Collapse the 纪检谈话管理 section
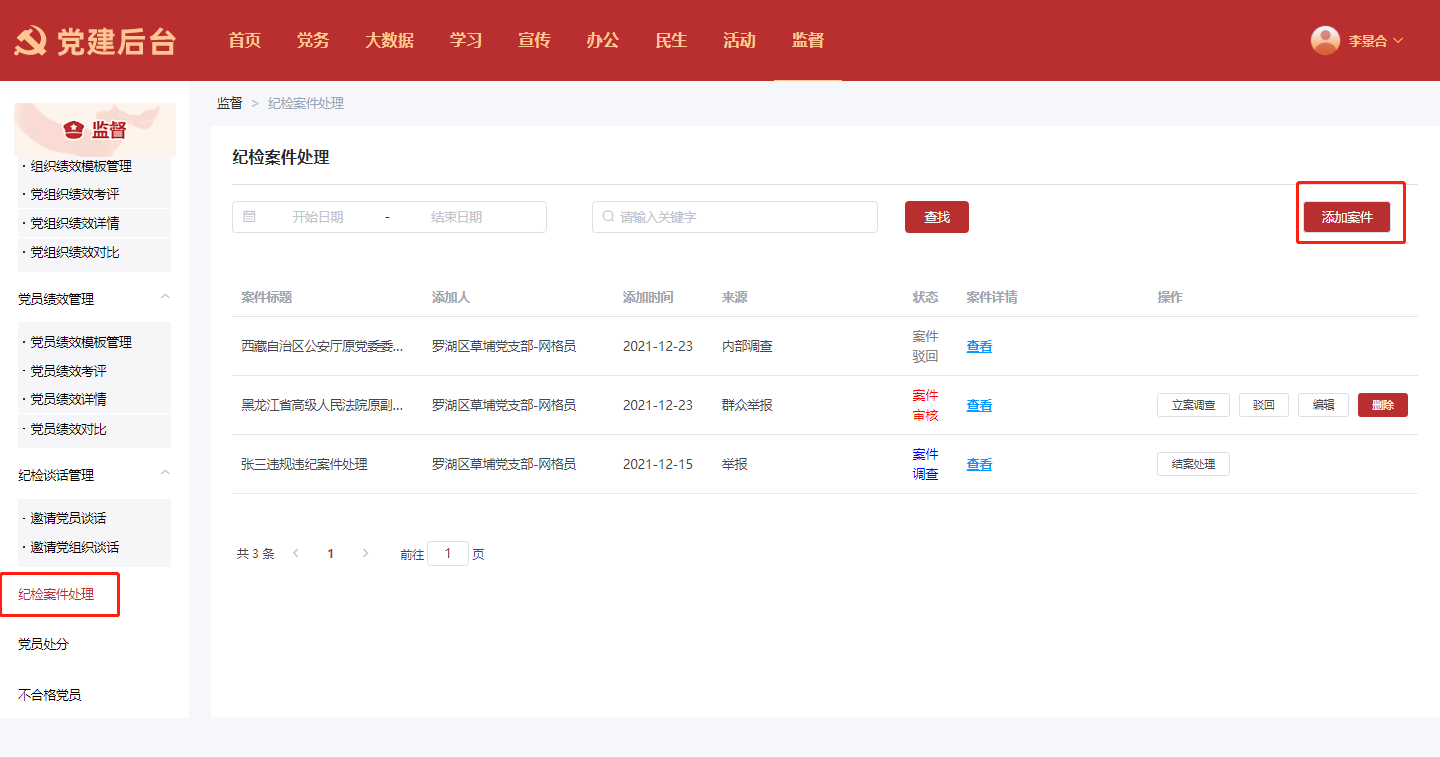This screenshot has height=757, width=1440. pyautogui.click(x=165, y=474)
